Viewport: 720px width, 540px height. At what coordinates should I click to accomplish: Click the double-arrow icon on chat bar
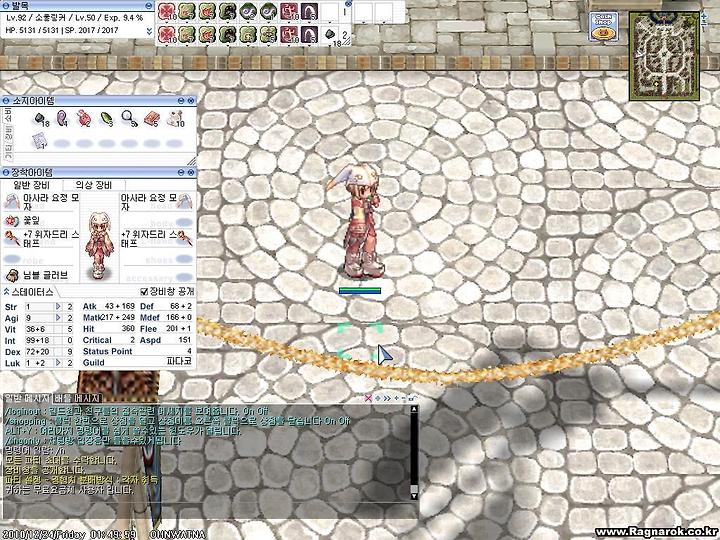(387, 398)
